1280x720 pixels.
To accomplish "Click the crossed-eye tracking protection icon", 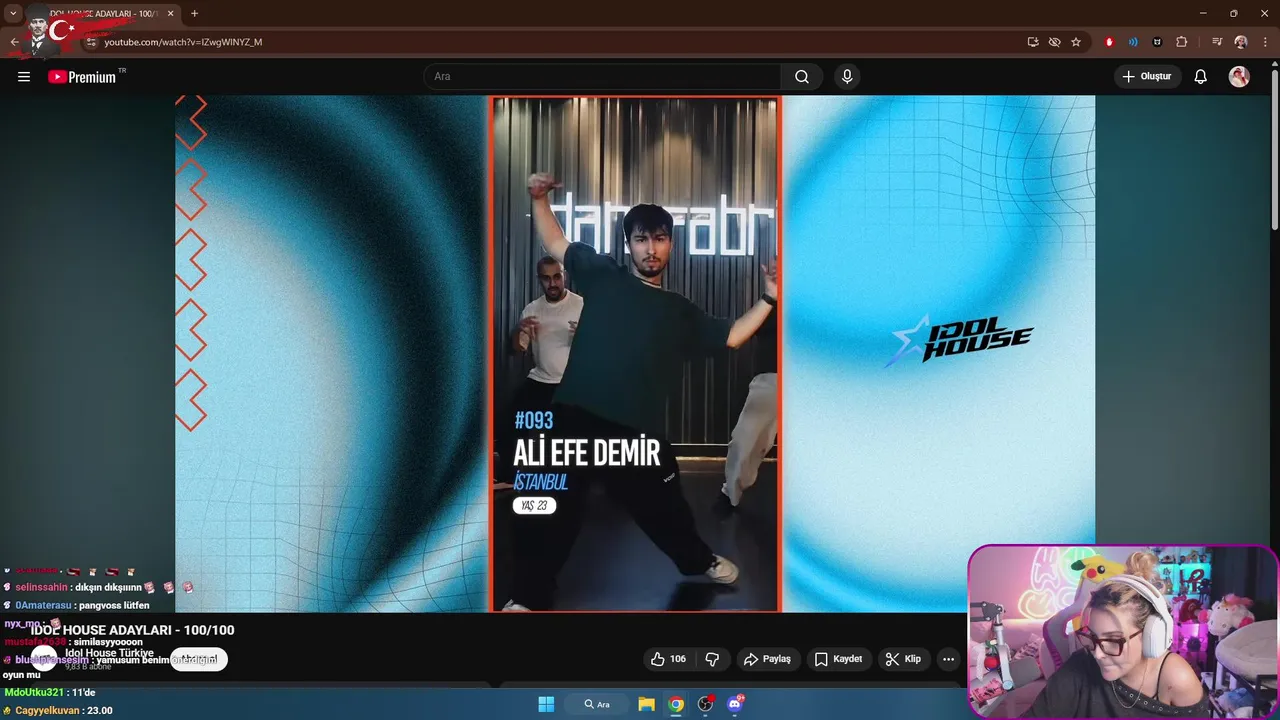I will pyautogui.click(x=1054, y=42).
